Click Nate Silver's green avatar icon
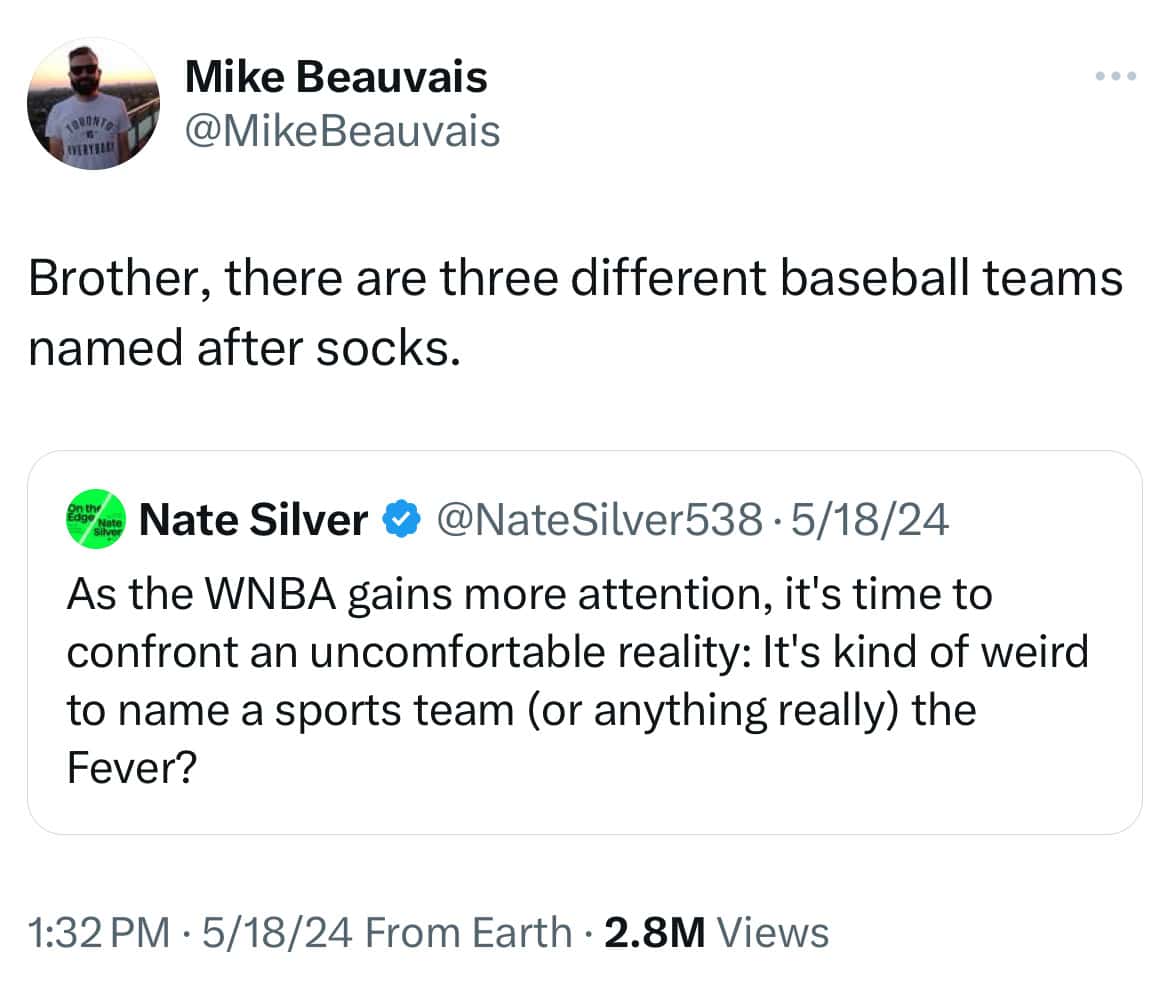This screenshot has width=1170, height=986. pyautogui.click(x=94, y=519)
